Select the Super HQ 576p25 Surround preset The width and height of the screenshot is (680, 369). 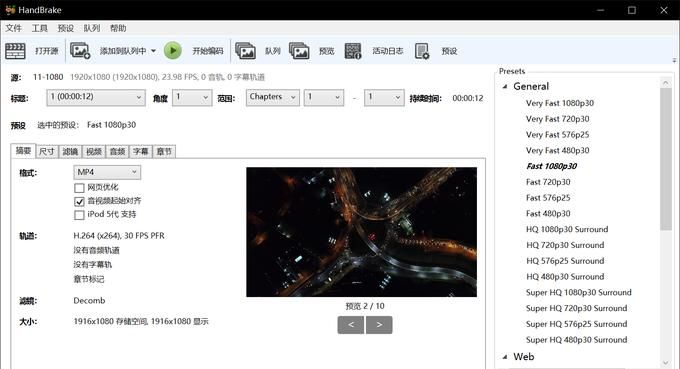[576, 324]
